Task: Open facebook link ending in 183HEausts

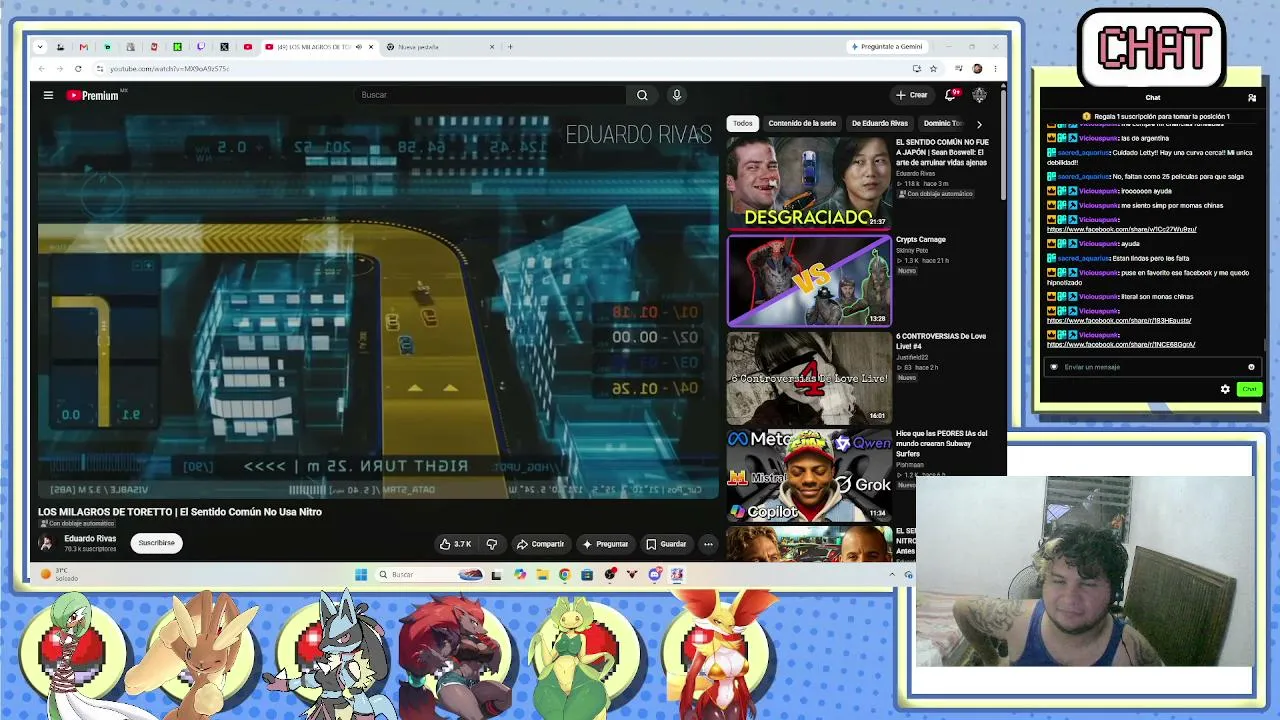Action: pos(1119,321)
